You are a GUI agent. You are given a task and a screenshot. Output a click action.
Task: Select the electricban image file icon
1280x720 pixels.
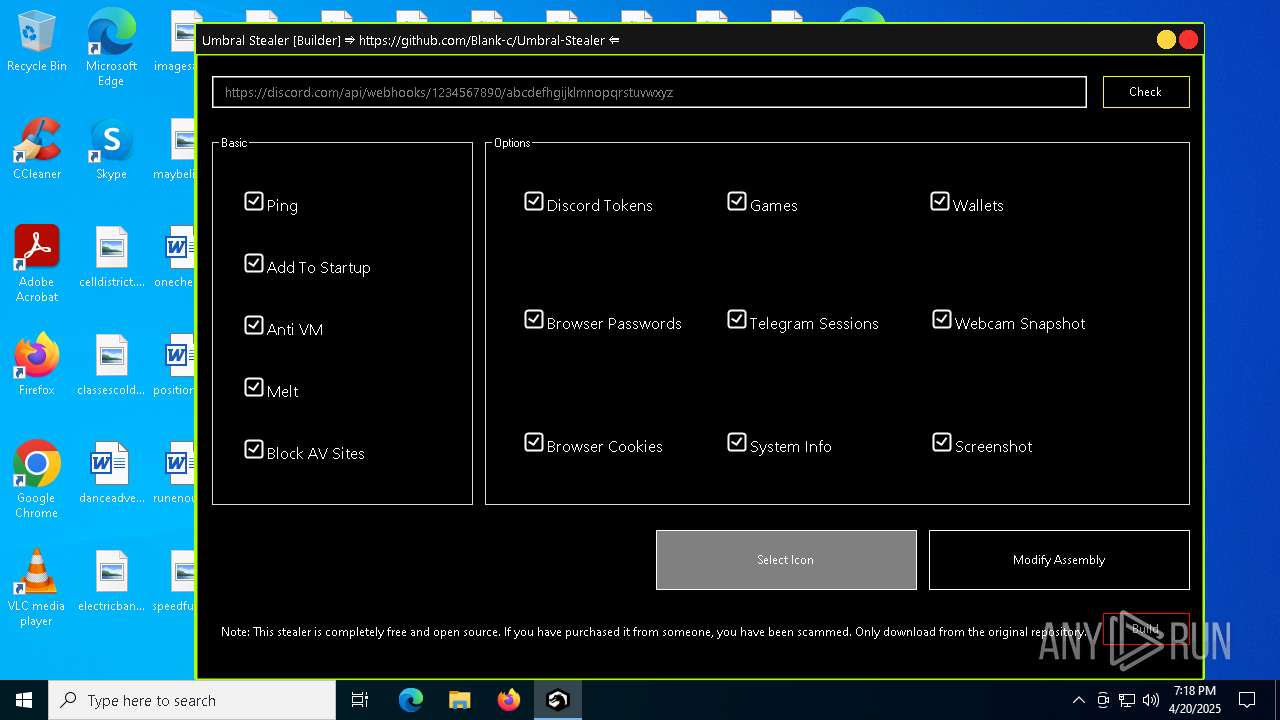coord(111,581)
